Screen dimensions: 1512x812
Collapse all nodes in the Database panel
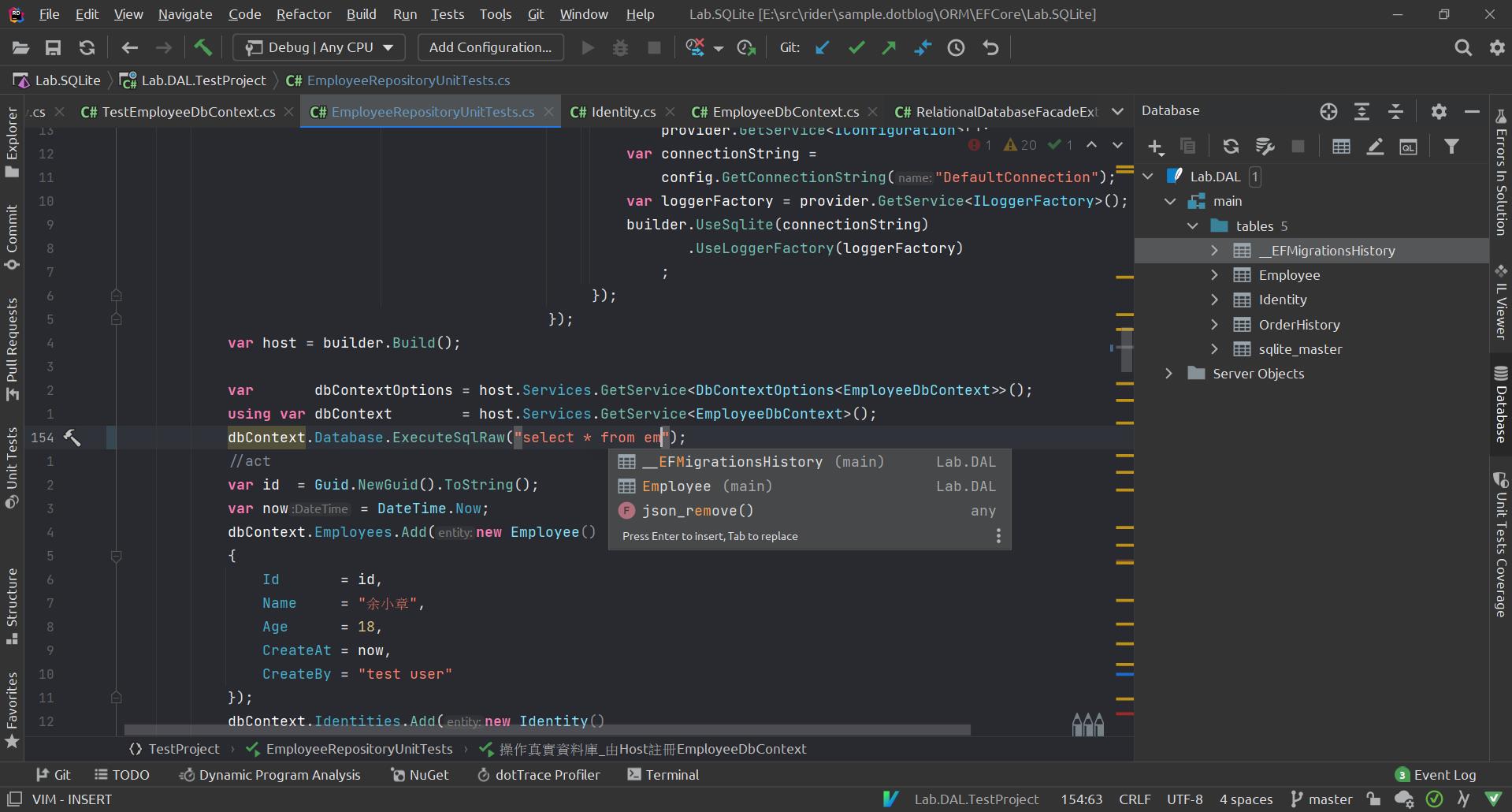point(1395,112)
